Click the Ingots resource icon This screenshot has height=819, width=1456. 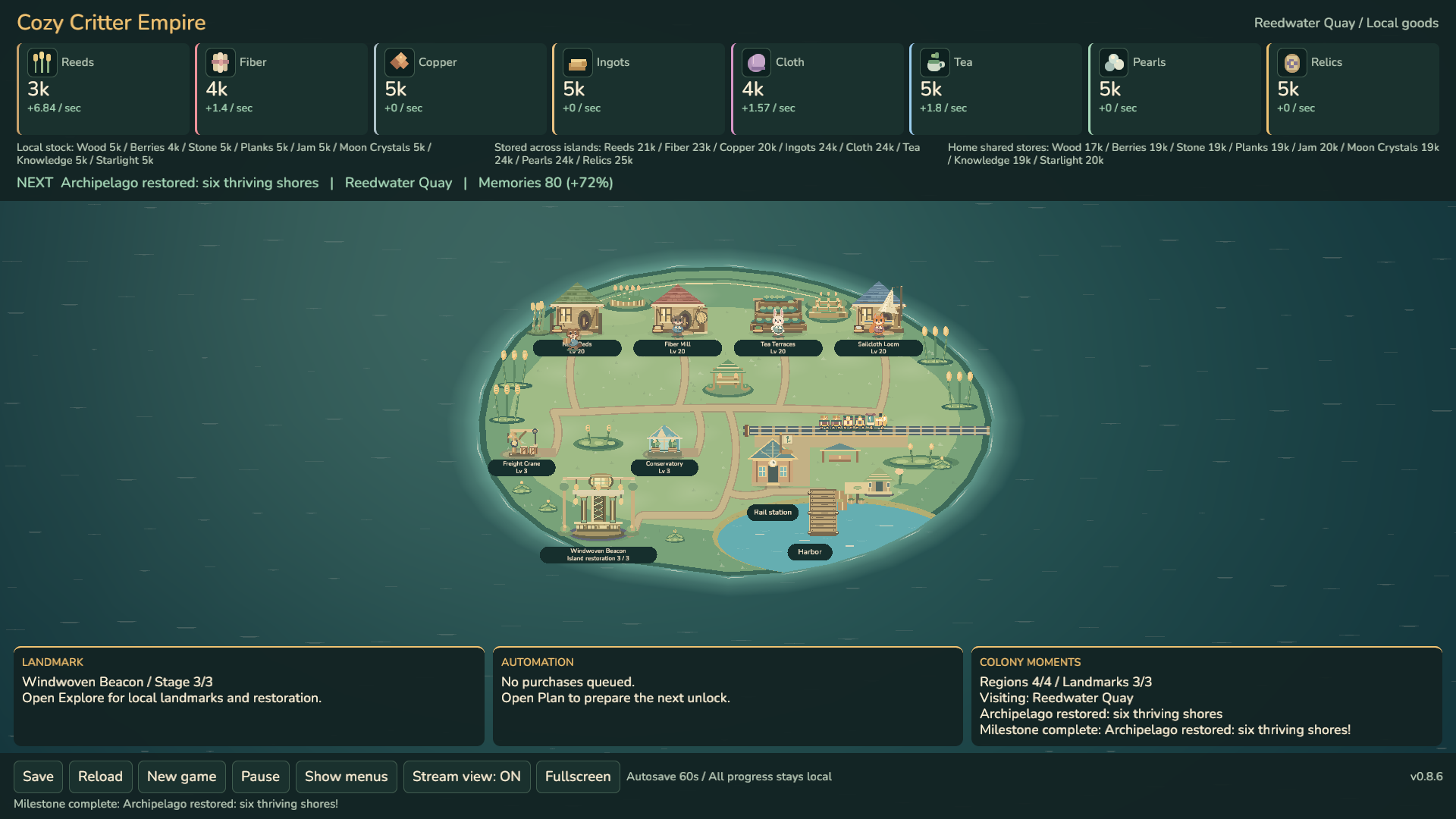tap(577, 62)
